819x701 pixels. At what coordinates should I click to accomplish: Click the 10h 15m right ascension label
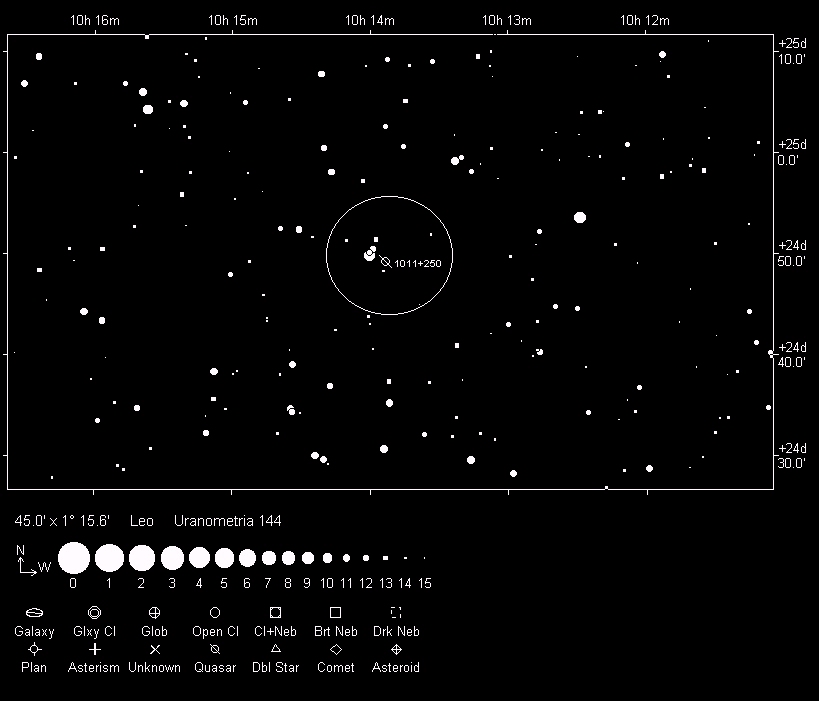click(x=233, y=20)
